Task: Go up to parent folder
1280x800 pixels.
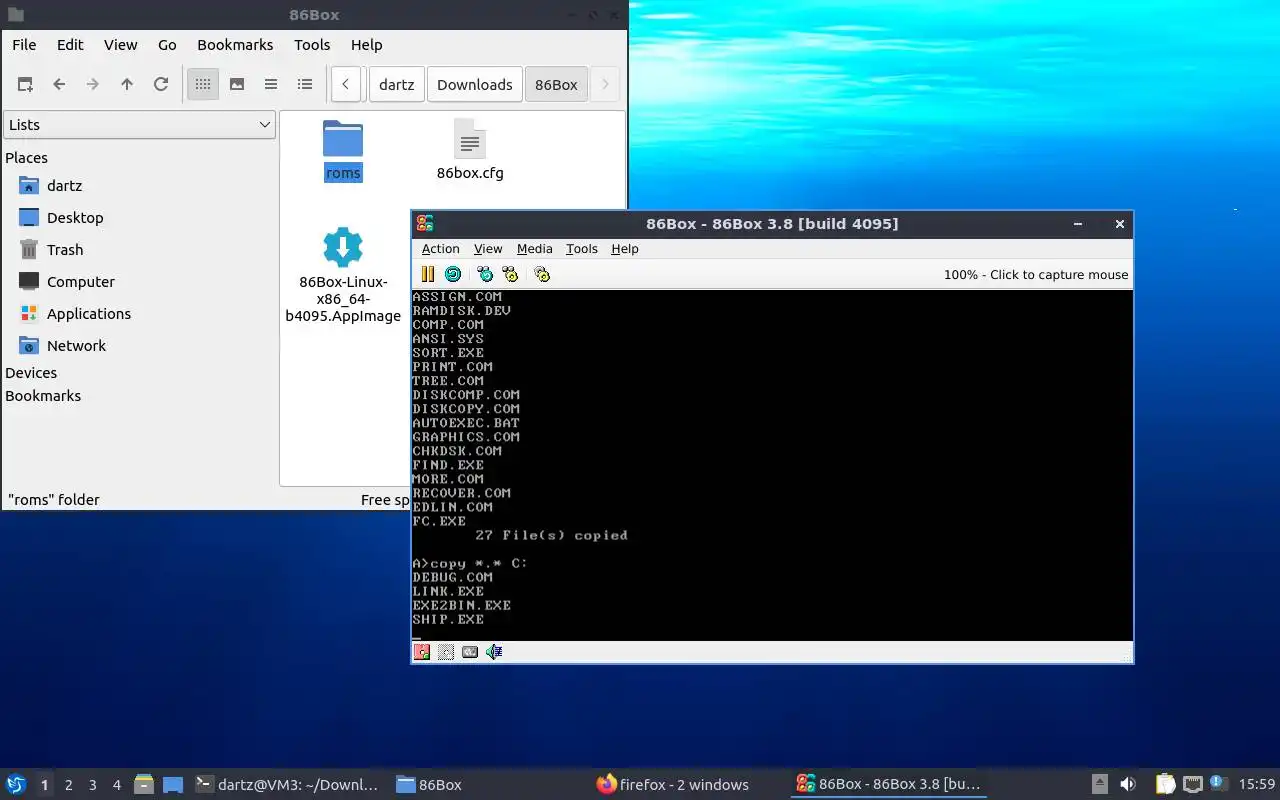Action: 127,85
